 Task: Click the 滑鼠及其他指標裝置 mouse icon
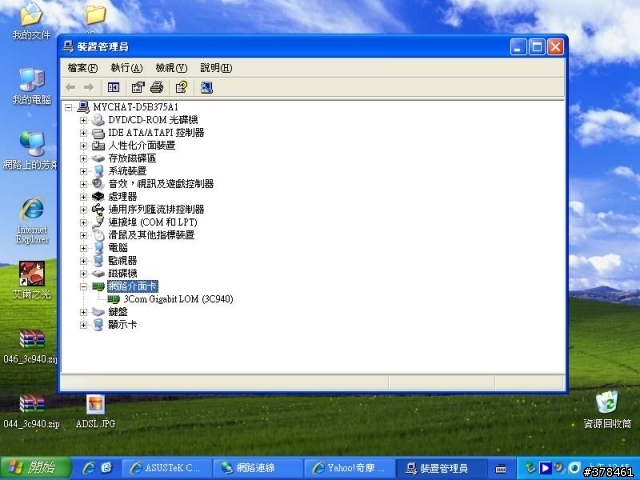pyautogui.click(x=98, y=235)
